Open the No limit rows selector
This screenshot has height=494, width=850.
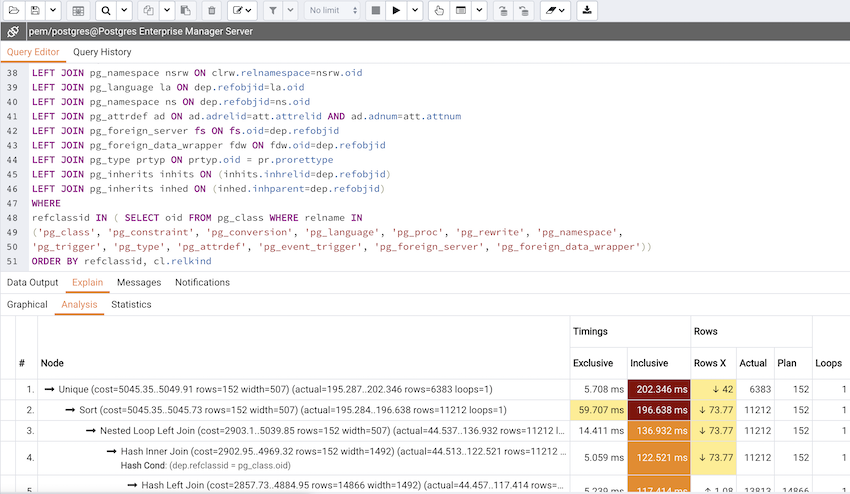(x=332, y=10)
